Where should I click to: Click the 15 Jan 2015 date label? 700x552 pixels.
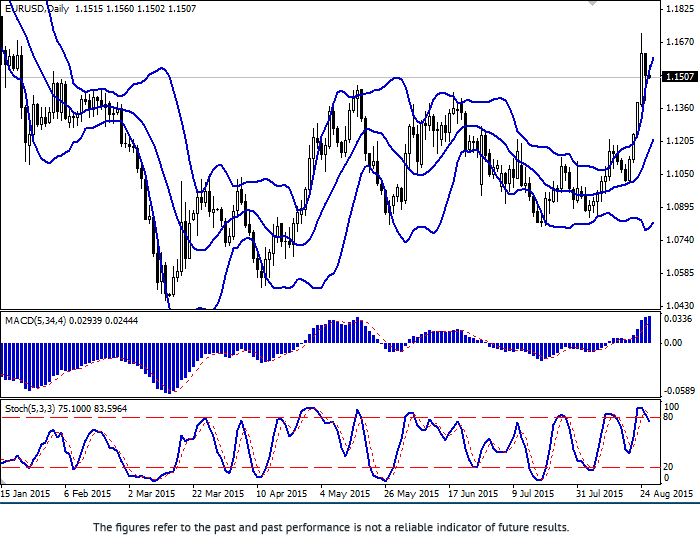click(x=25, y=494)
